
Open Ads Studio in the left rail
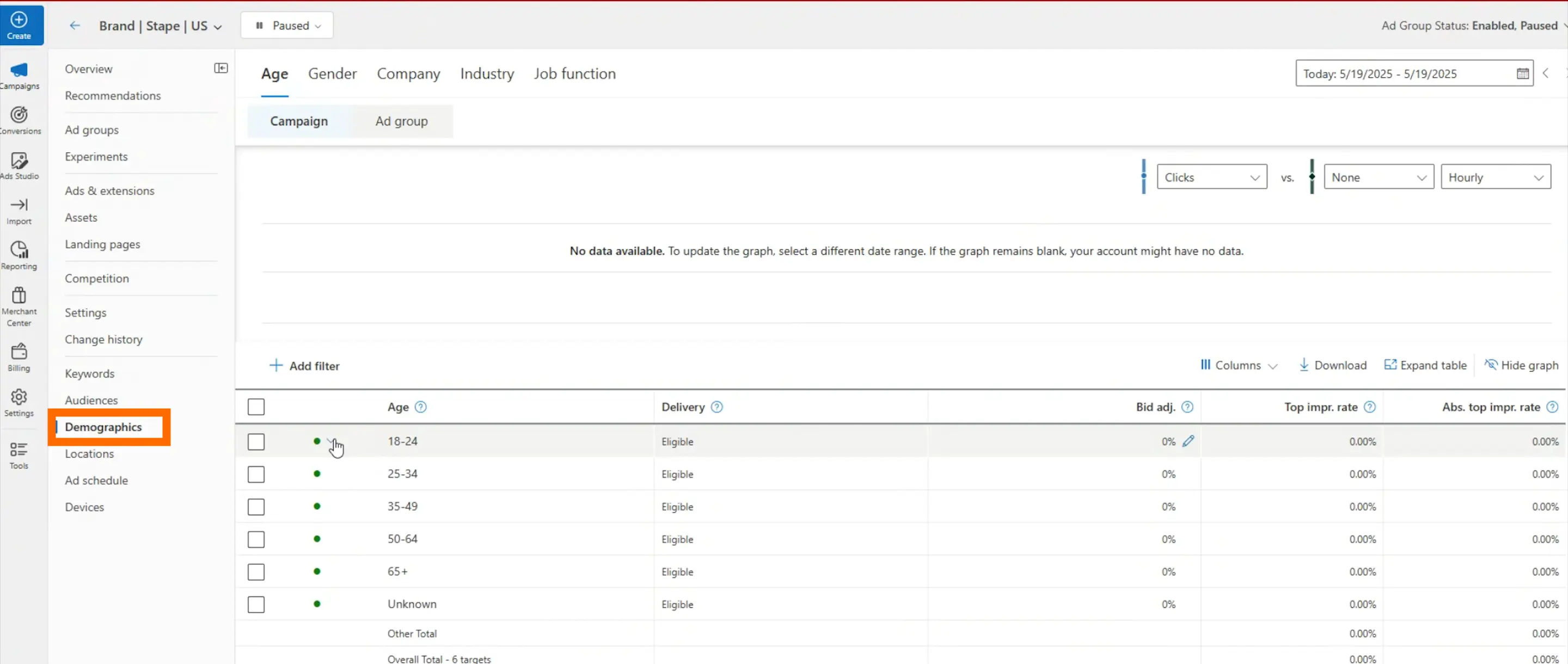(19, 166)
